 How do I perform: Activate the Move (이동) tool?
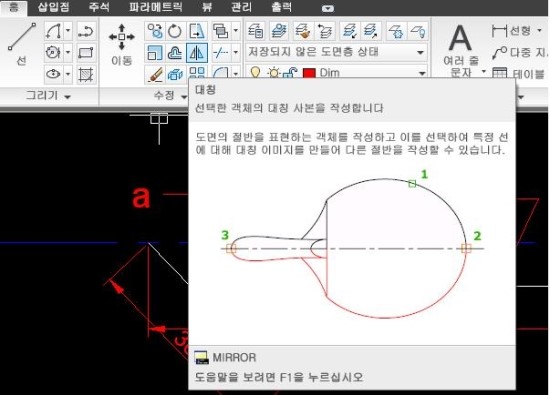click(121, 45)
